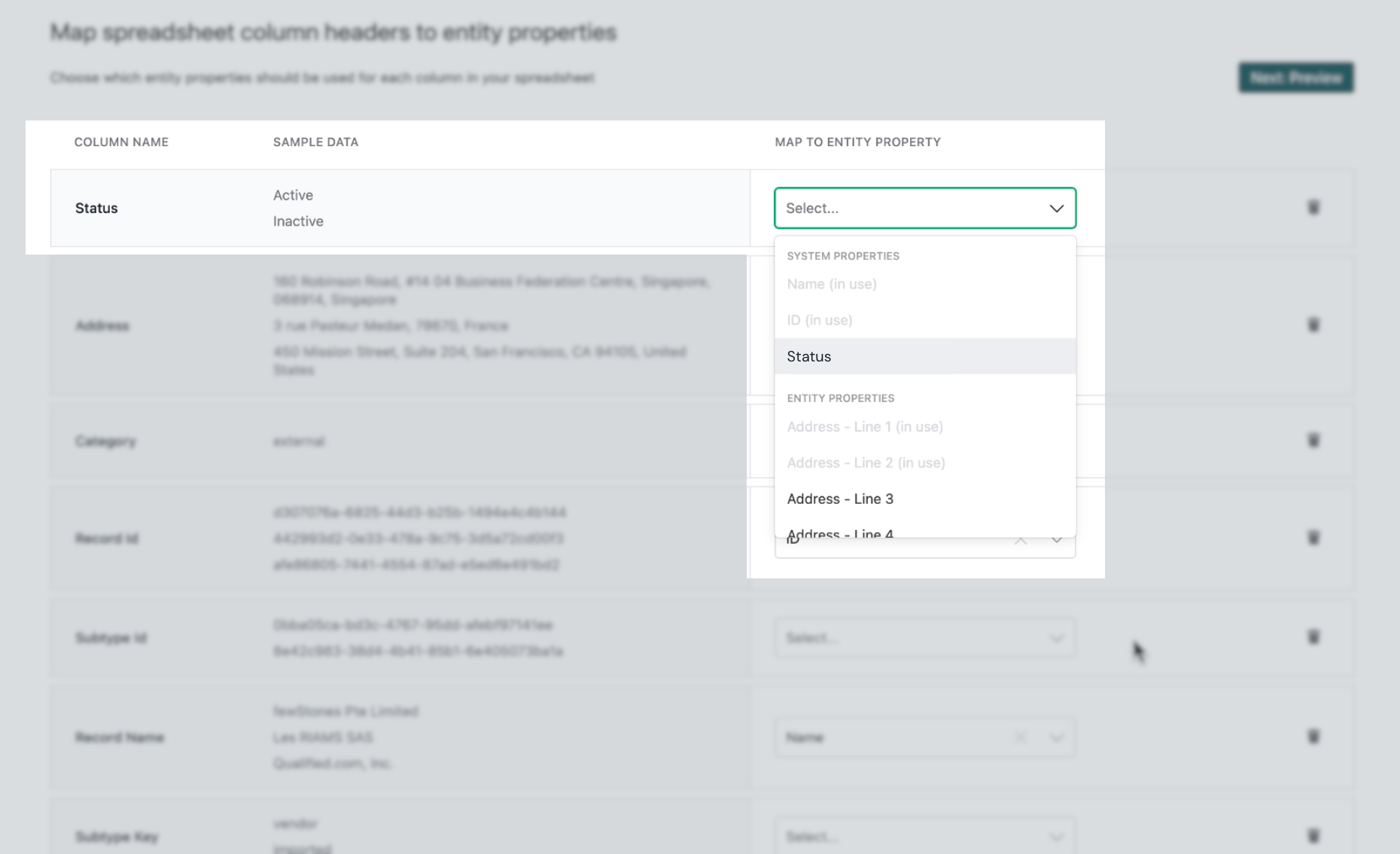Click the Next: Preview button
Image resolution: width=1400 pixels, height=854 pixels.
[x=1296, y=78]
